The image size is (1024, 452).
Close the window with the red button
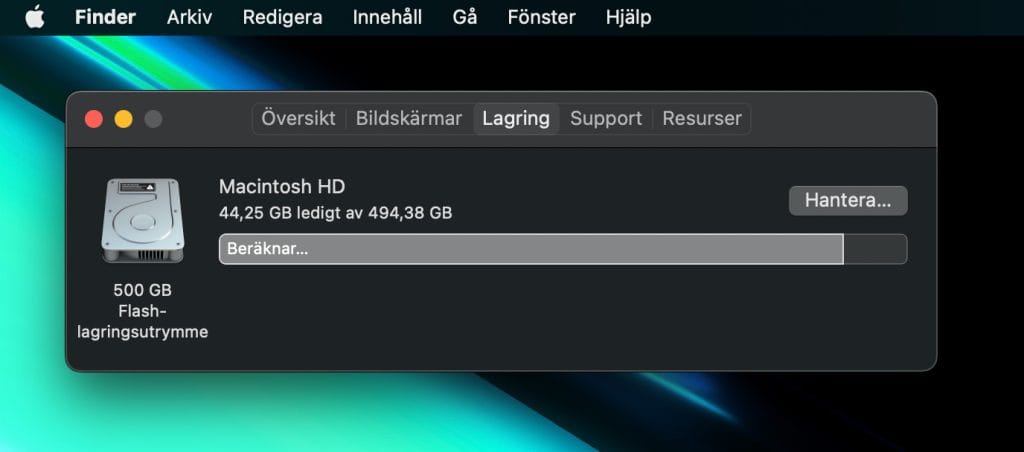[x=94, y=119]
